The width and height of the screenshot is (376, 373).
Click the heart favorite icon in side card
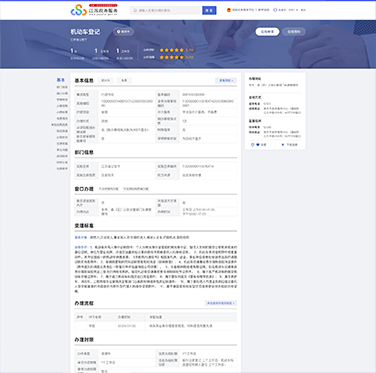258,145
